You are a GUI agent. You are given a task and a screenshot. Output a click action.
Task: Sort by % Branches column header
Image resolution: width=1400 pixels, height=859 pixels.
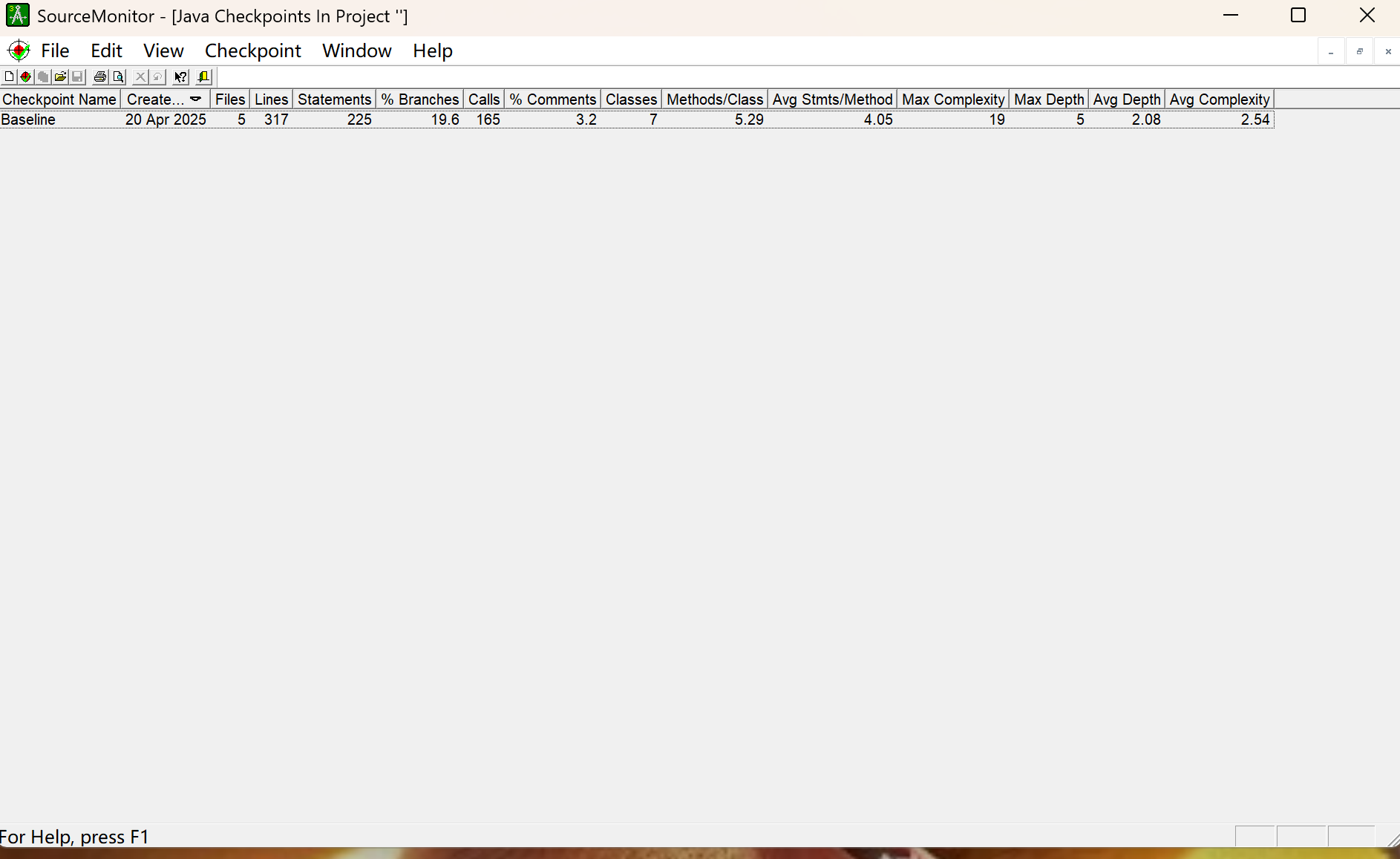coord(420,99)
